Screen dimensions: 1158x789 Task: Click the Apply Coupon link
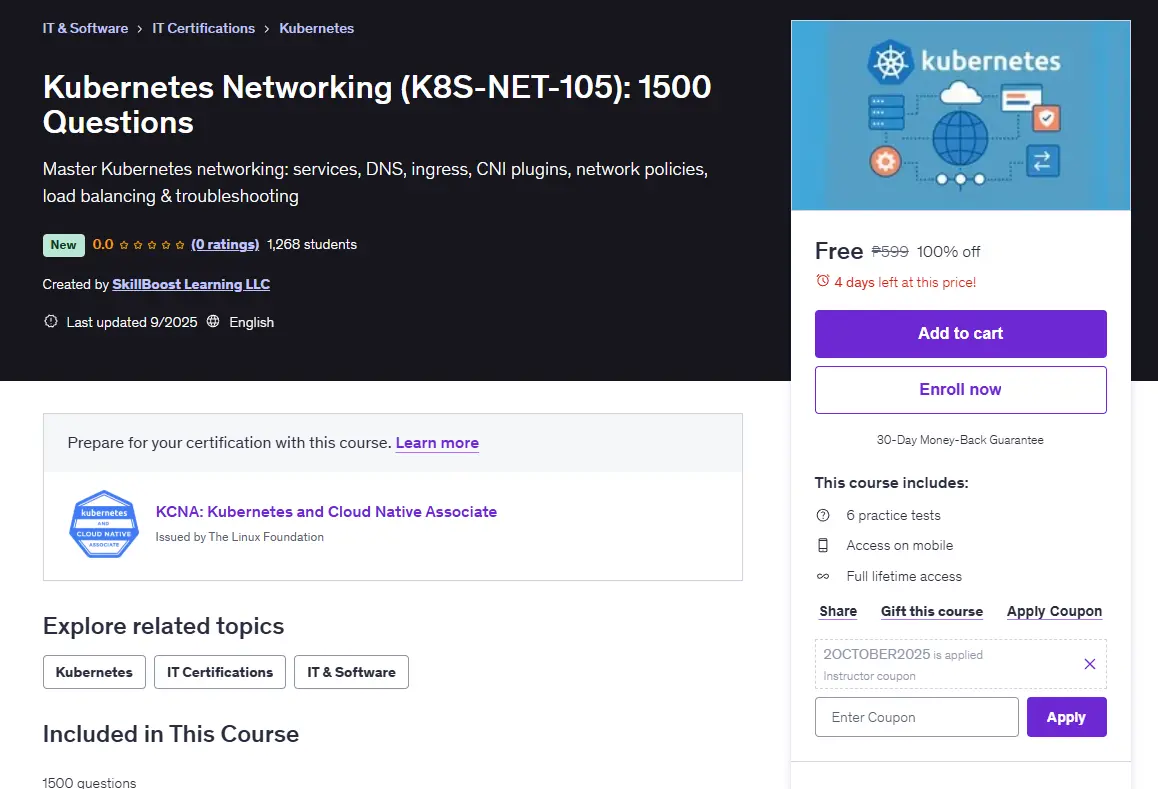coord(1054,612)
